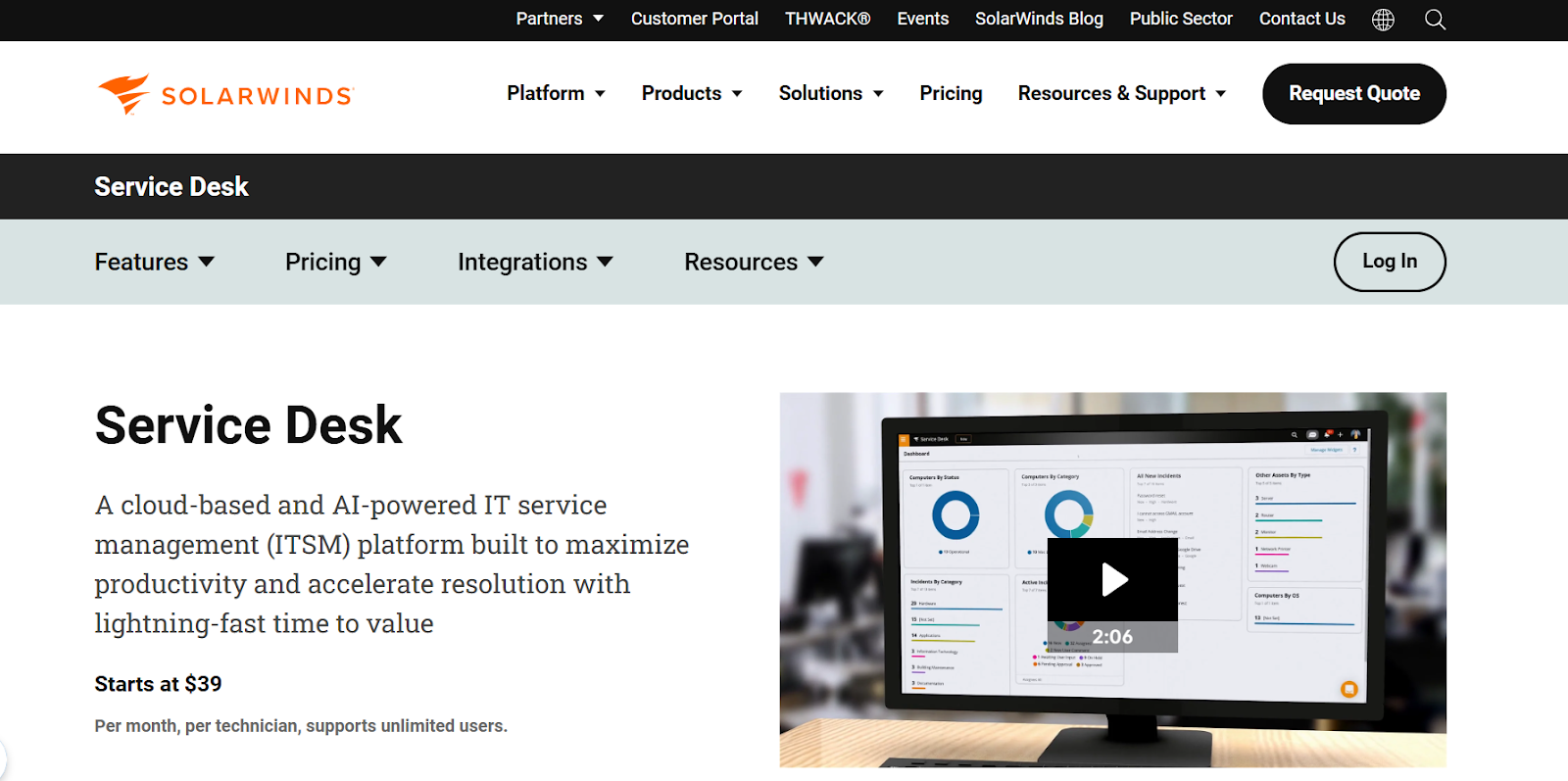Open the Customer Portal link
The image size is (1568, 781).
coord(694,19)
